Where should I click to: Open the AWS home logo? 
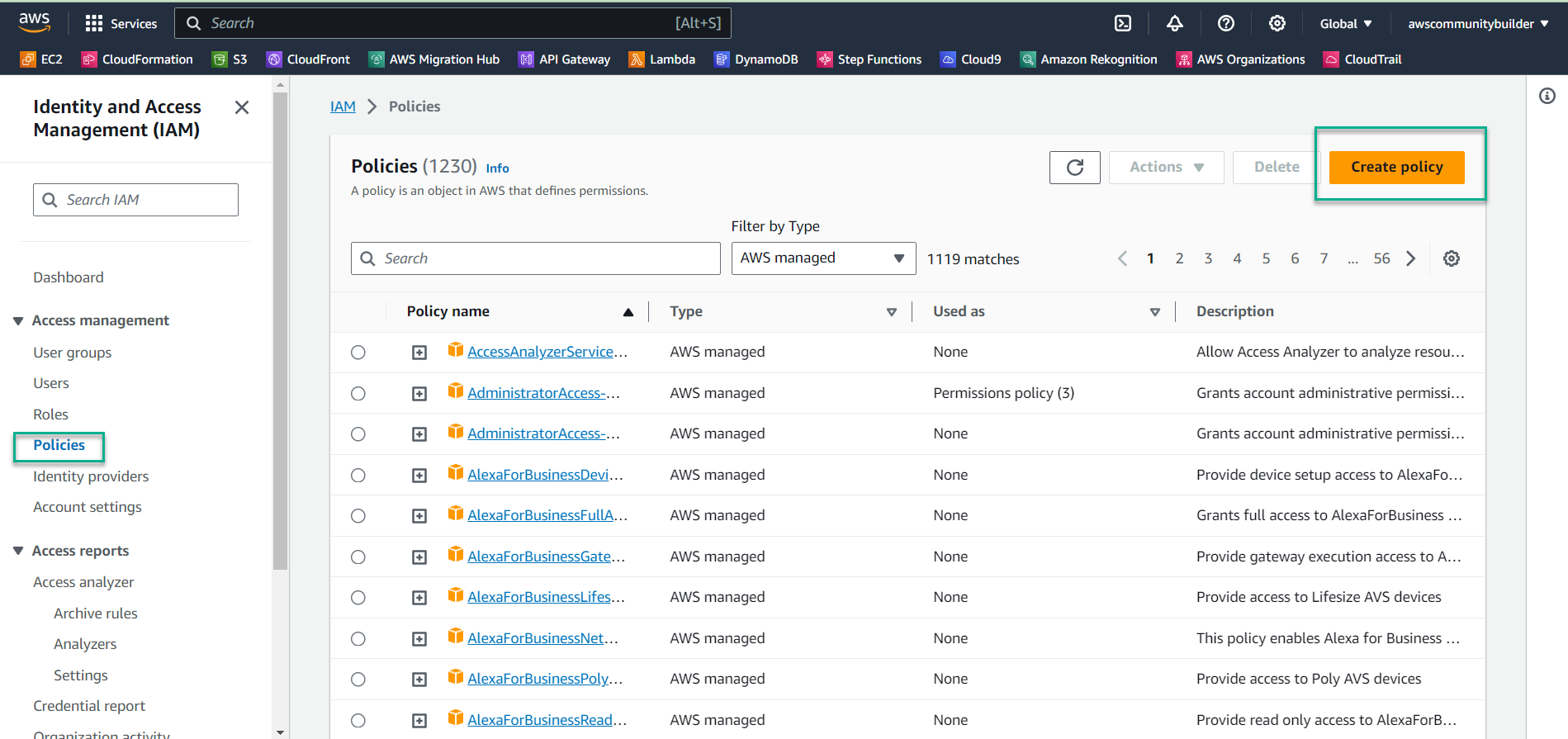(x=34, y=23)
